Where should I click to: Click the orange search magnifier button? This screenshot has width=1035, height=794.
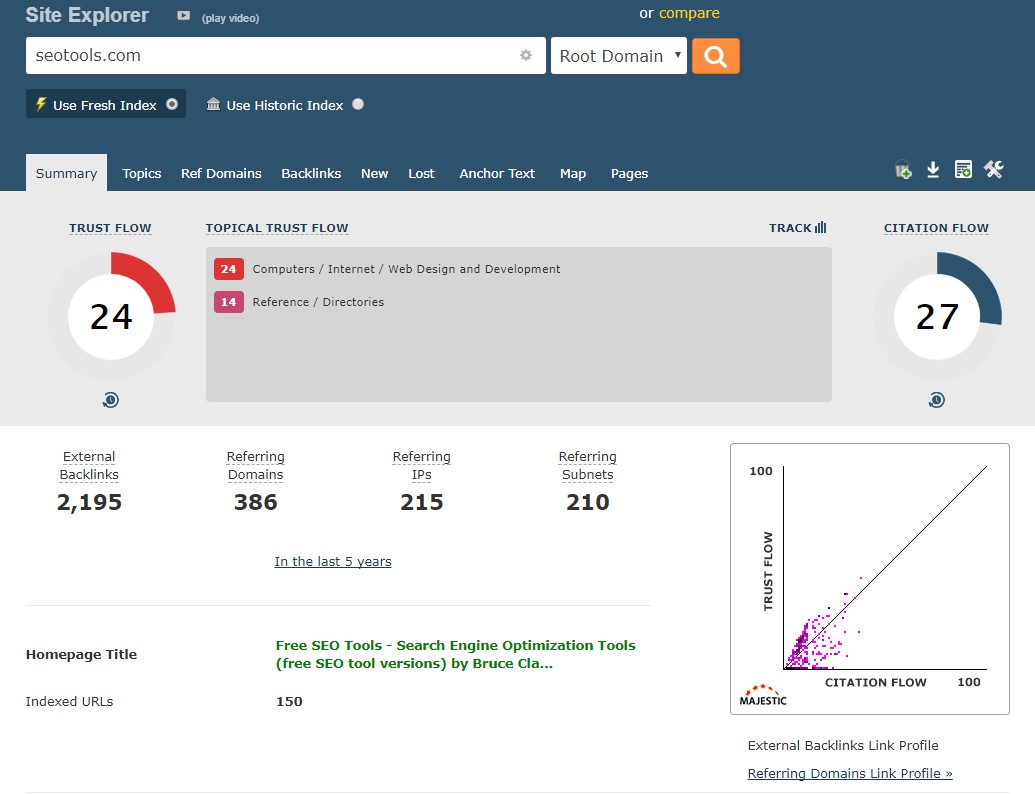tap(715, 56)
